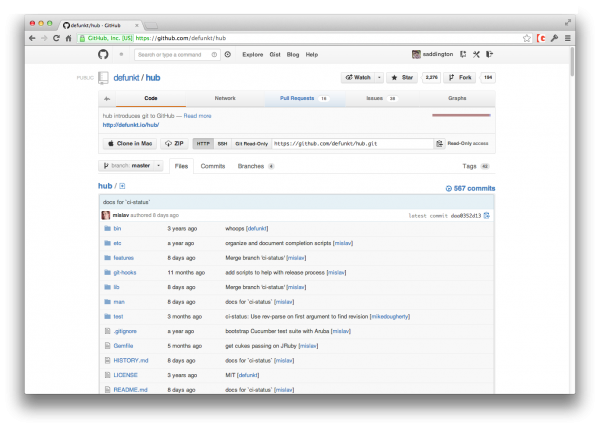
Task: Reload the page with refresh icon
Action: [x=56, y=38]
